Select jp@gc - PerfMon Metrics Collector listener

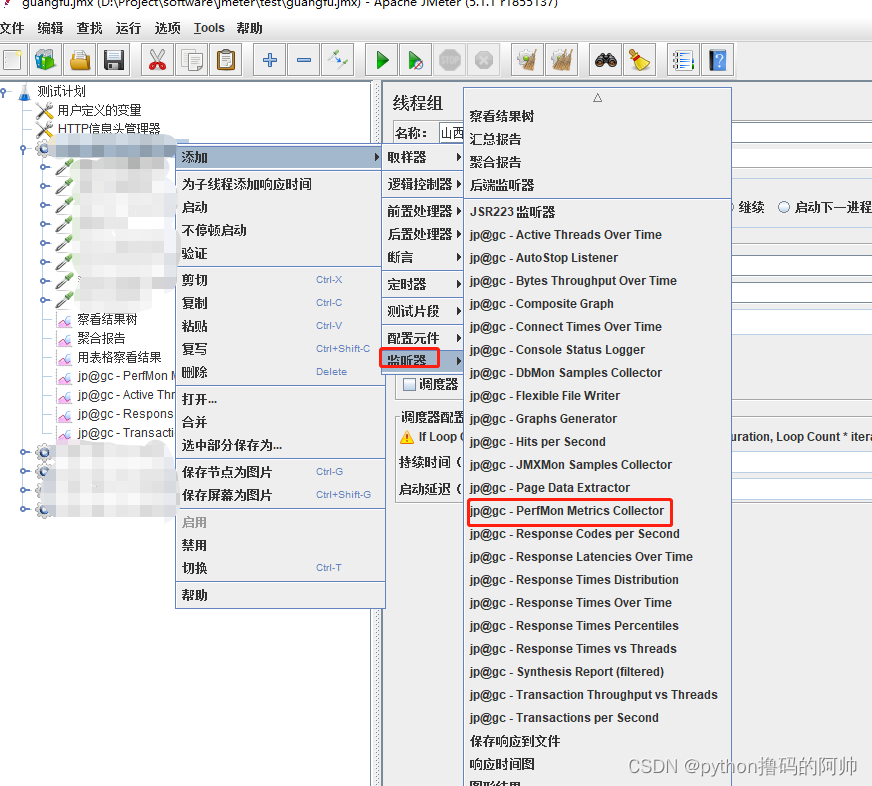[x=597, y=511]
